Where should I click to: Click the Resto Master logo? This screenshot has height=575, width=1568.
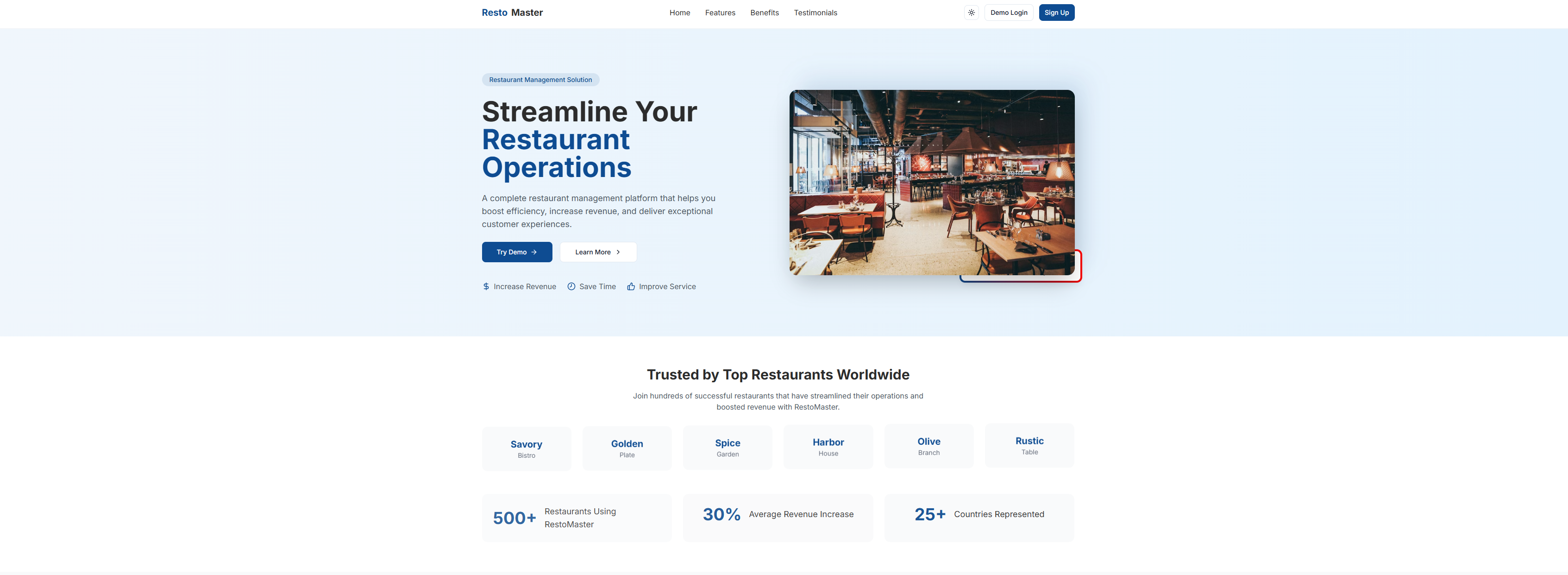click(x=512, y=13)
